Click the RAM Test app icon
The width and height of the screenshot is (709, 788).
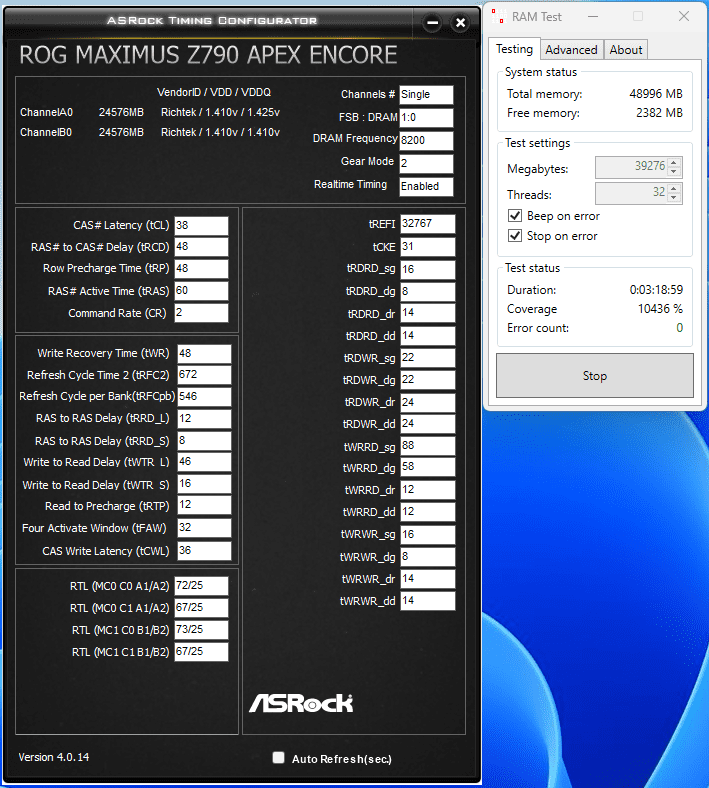point(497,17)
